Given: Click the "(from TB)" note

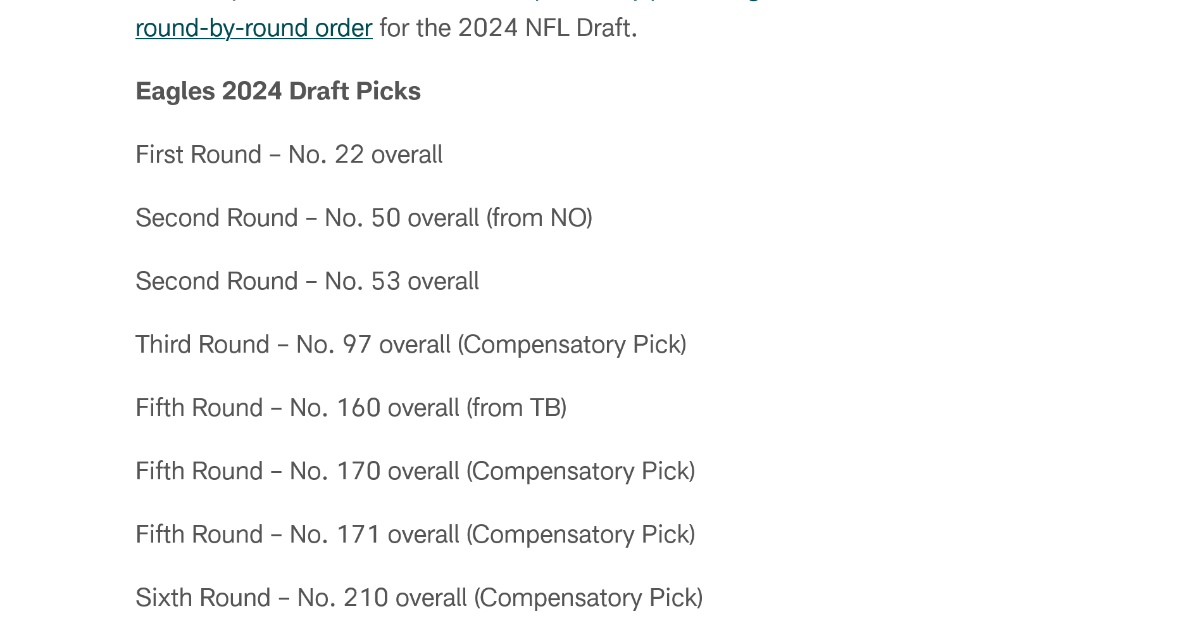Looking at the screenshot, I should (x=516, y=408).
